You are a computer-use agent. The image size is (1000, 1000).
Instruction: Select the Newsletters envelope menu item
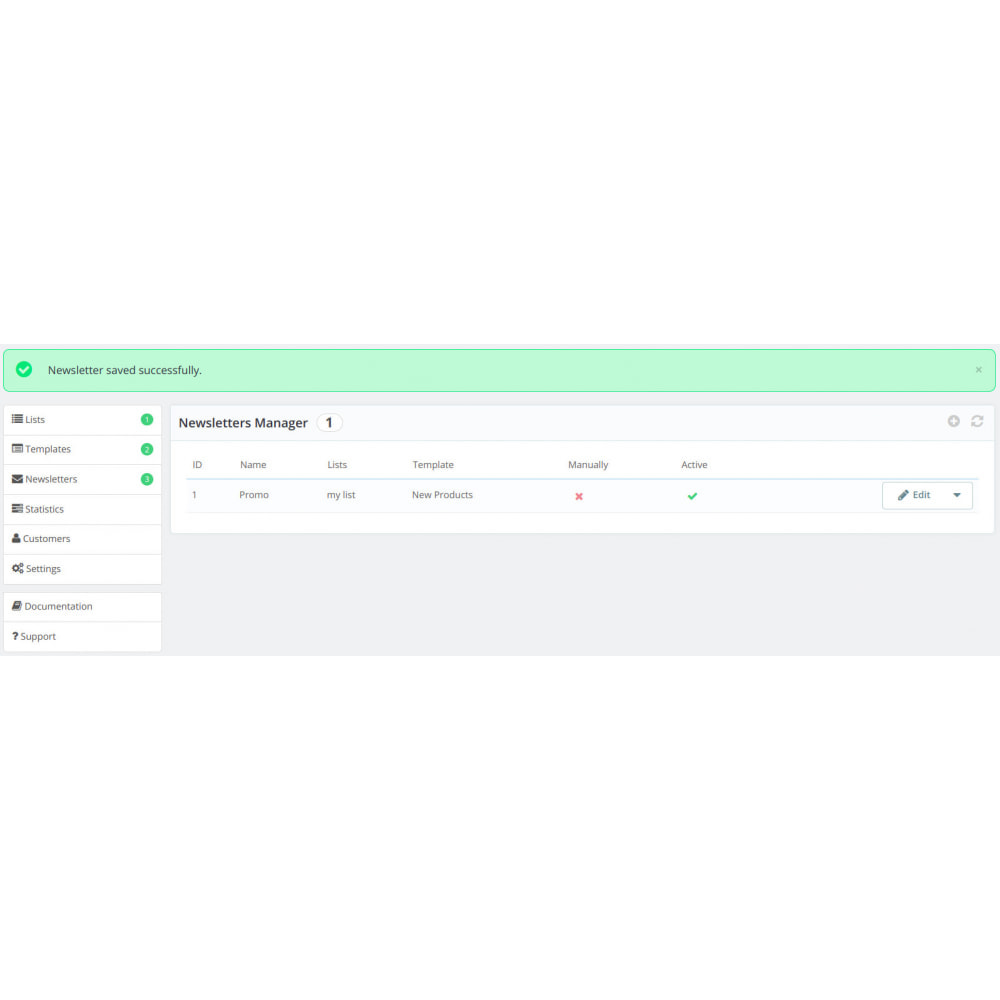click(x=50, y=479)
